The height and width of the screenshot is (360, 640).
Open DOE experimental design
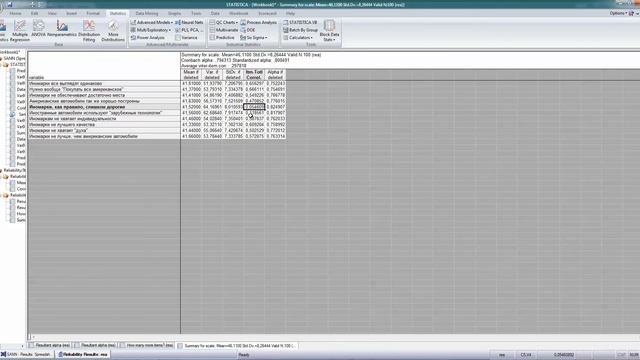pos(248,30)
